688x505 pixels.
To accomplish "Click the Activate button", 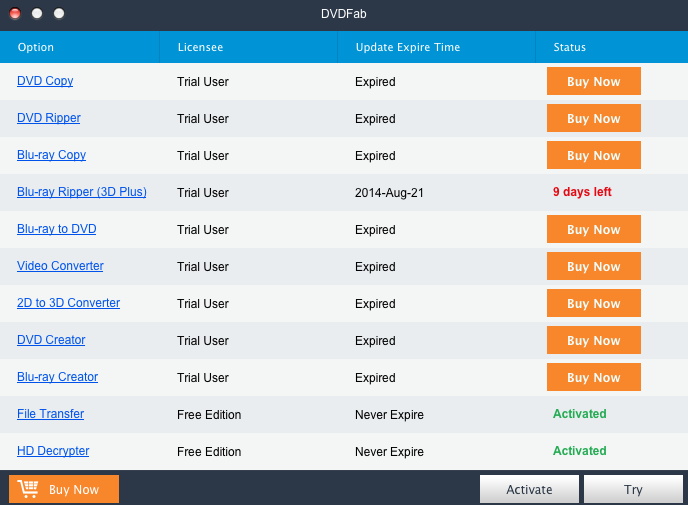I will [x=529, y=489].
